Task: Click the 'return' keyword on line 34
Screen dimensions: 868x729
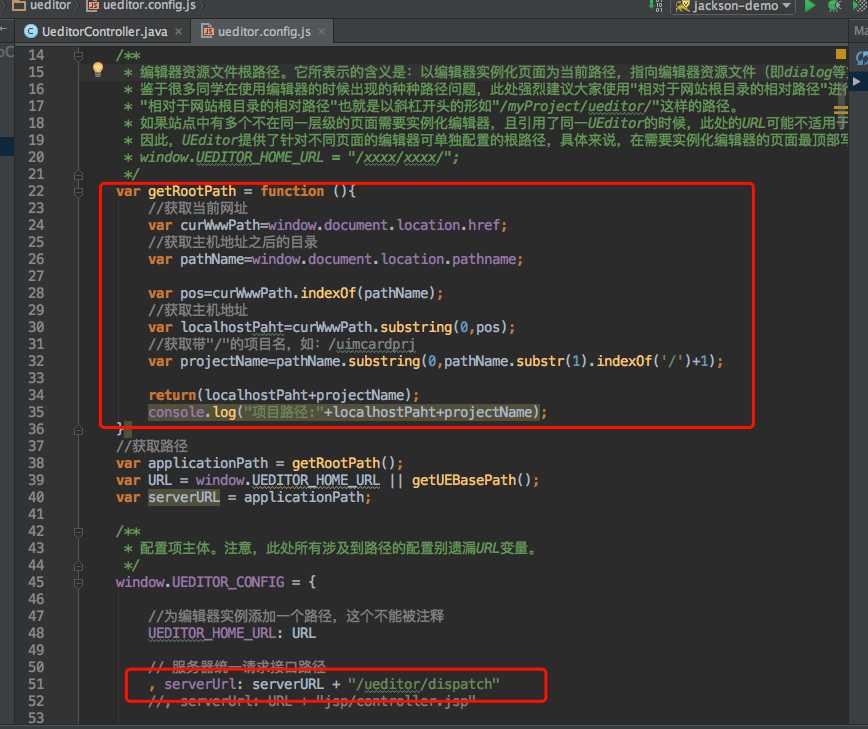Action: (x=172, y=396)
